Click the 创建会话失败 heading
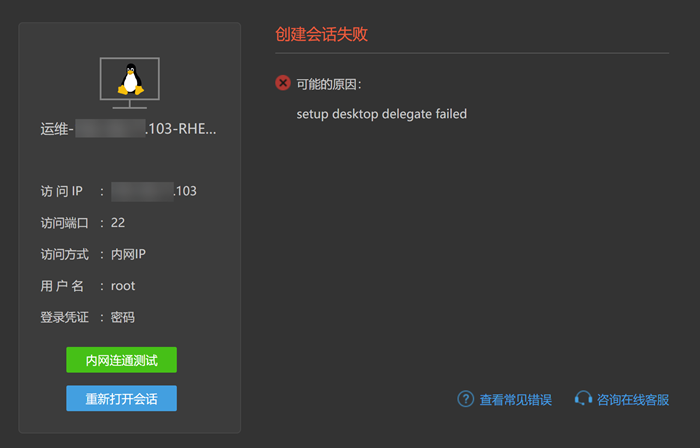Viewport: 700px width, 448px height. 321,35
